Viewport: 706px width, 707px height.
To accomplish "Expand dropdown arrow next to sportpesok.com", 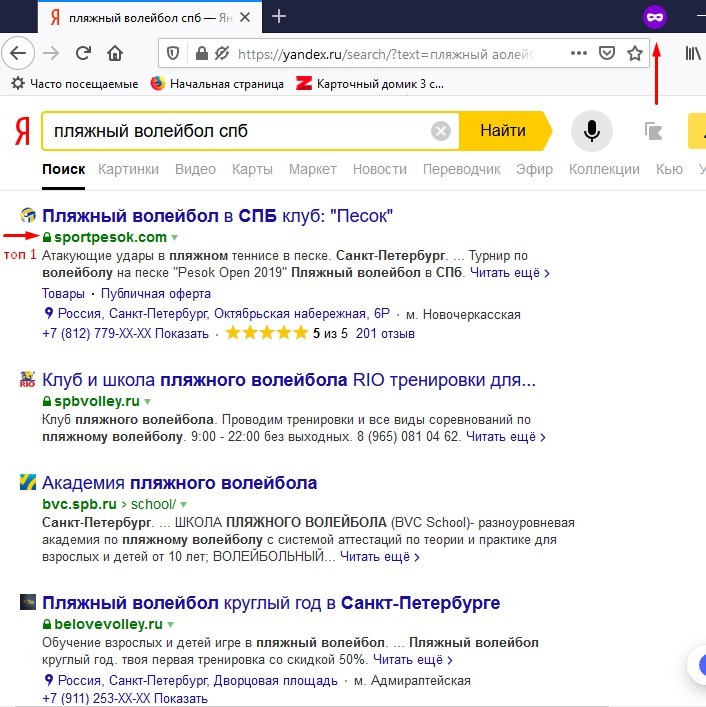I will pos(174,238).
